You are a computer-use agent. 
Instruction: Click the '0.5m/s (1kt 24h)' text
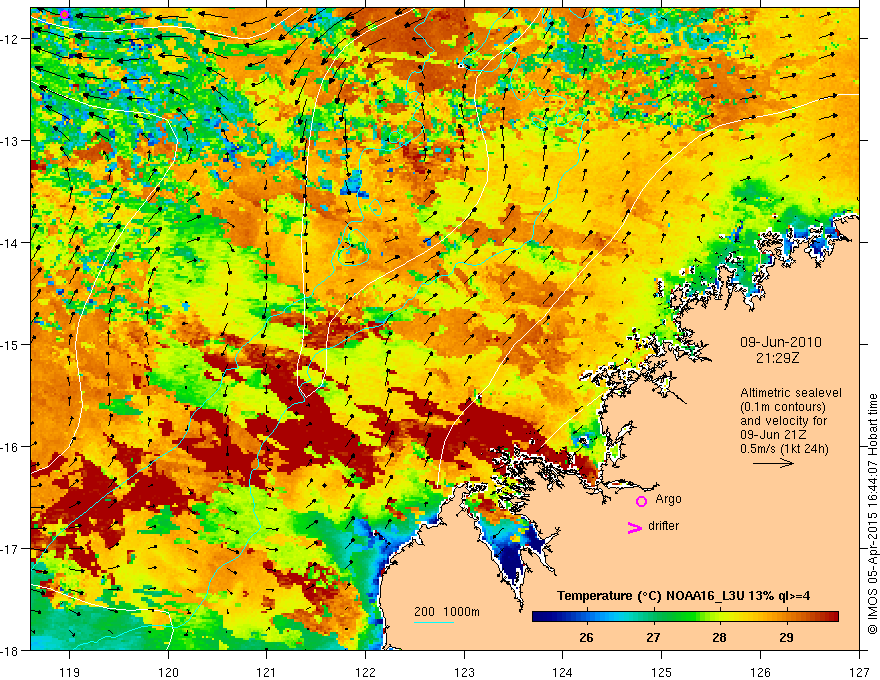[784, 449]
